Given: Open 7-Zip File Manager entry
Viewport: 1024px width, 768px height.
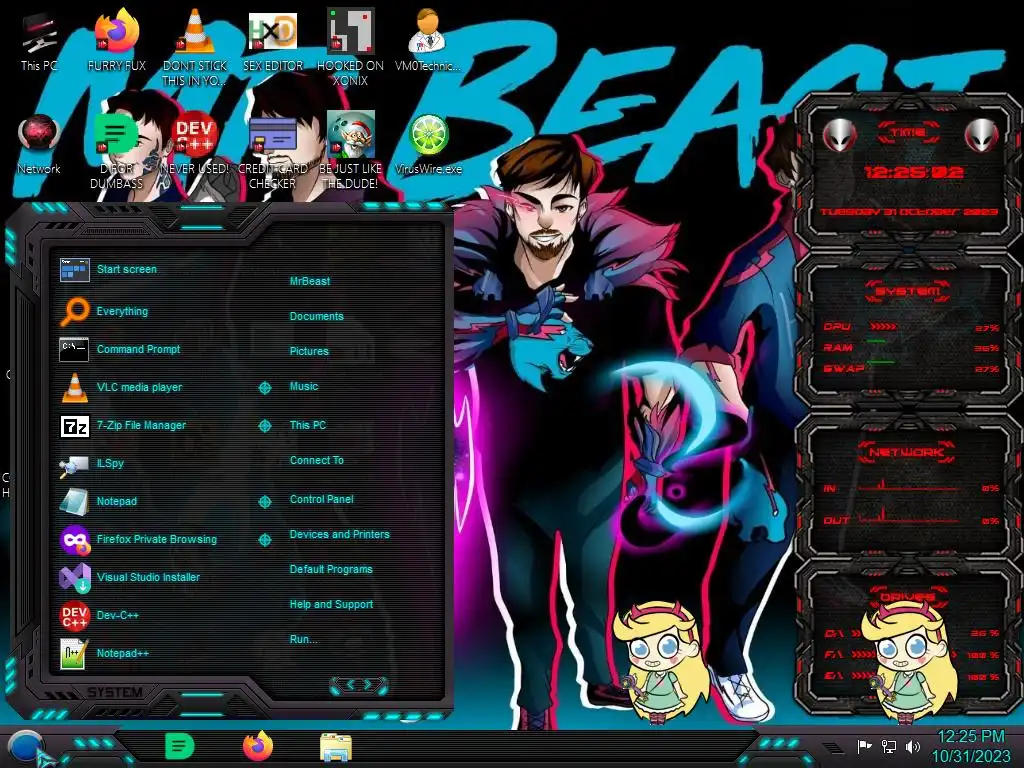Looking at the screenshot, I should pos(123,425).
